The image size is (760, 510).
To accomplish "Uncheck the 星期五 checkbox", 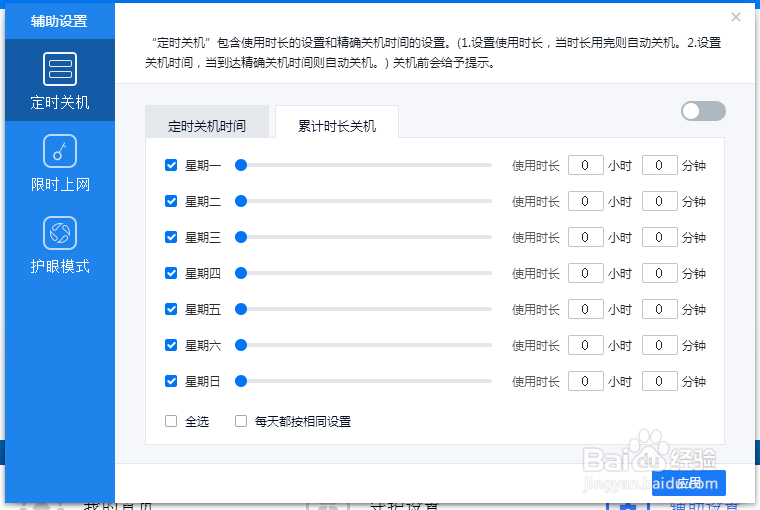I will [171, 309].
